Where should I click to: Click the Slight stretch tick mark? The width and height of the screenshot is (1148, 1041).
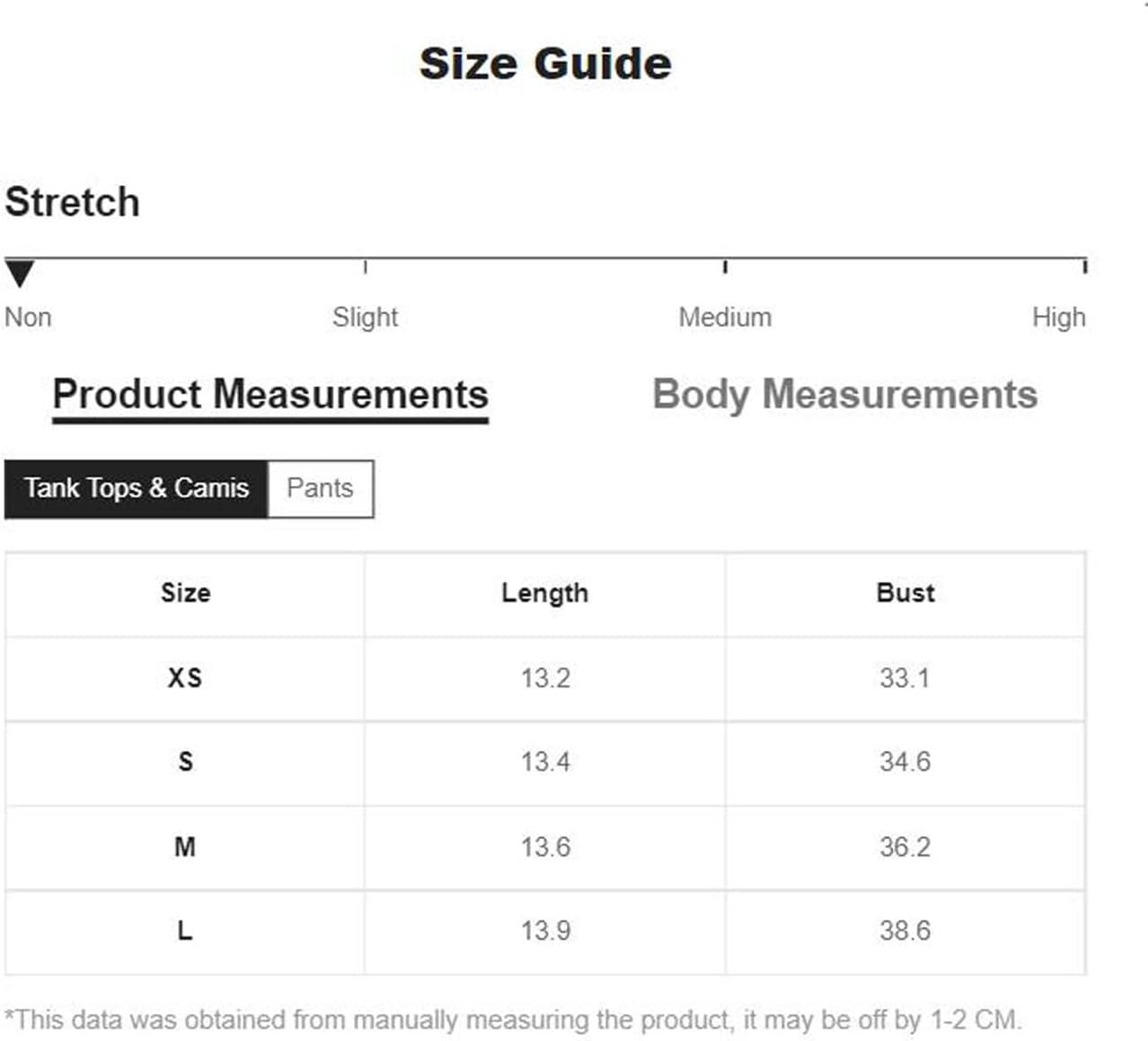coord(366,267)
